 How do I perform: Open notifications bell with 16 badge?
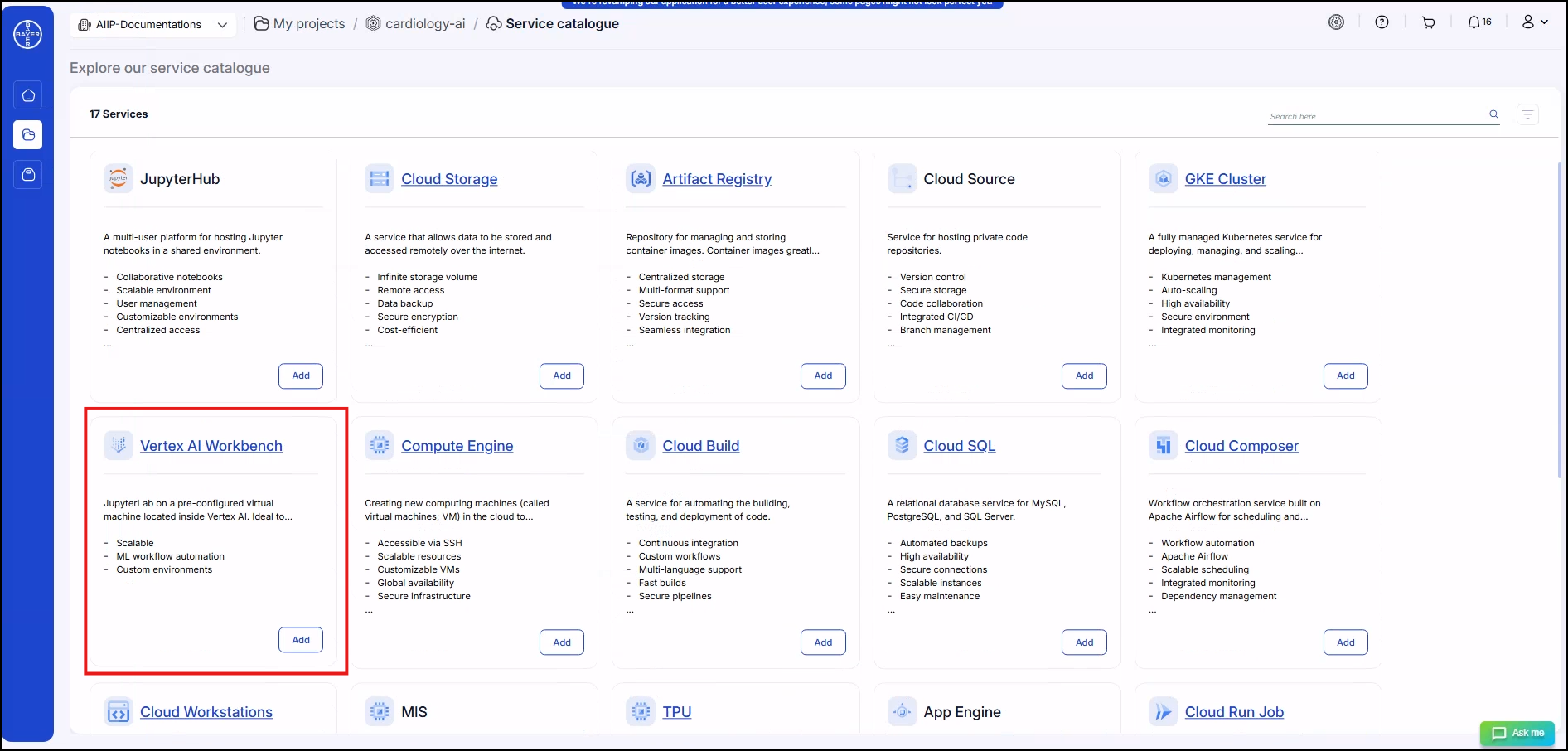1479,22
